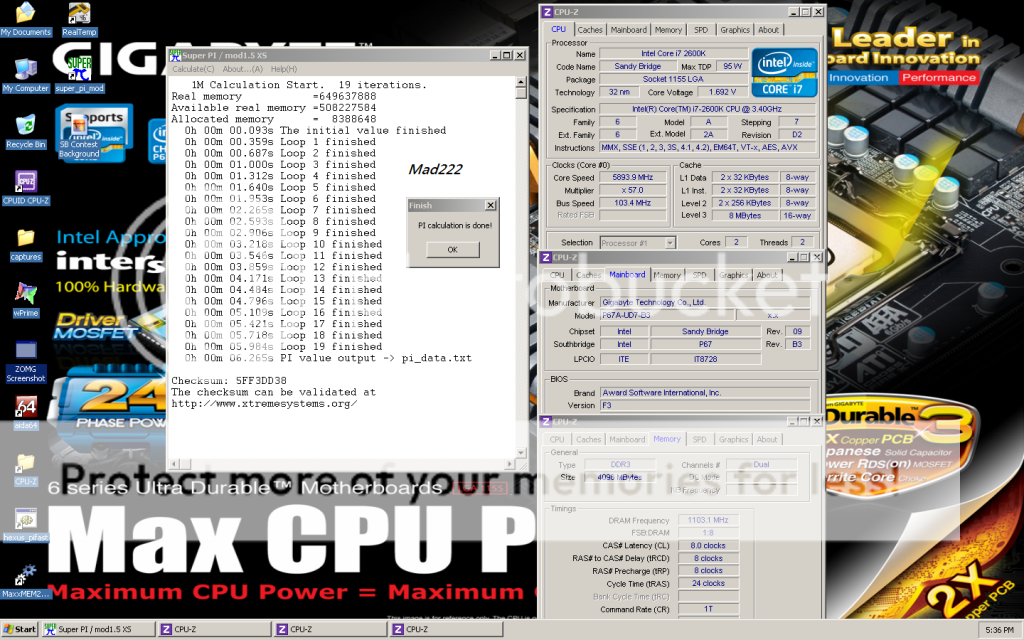Viewport: 1024px width, 640px height.
Task: Expand the Processor #1 selection dropdown
Action: click(669, 243)
